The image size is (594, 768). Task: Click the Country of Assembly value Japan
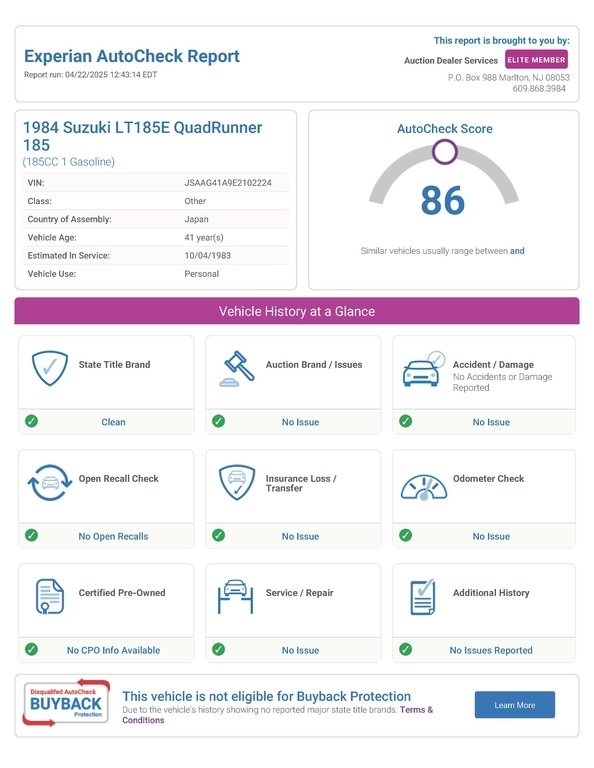coord(196,219)
